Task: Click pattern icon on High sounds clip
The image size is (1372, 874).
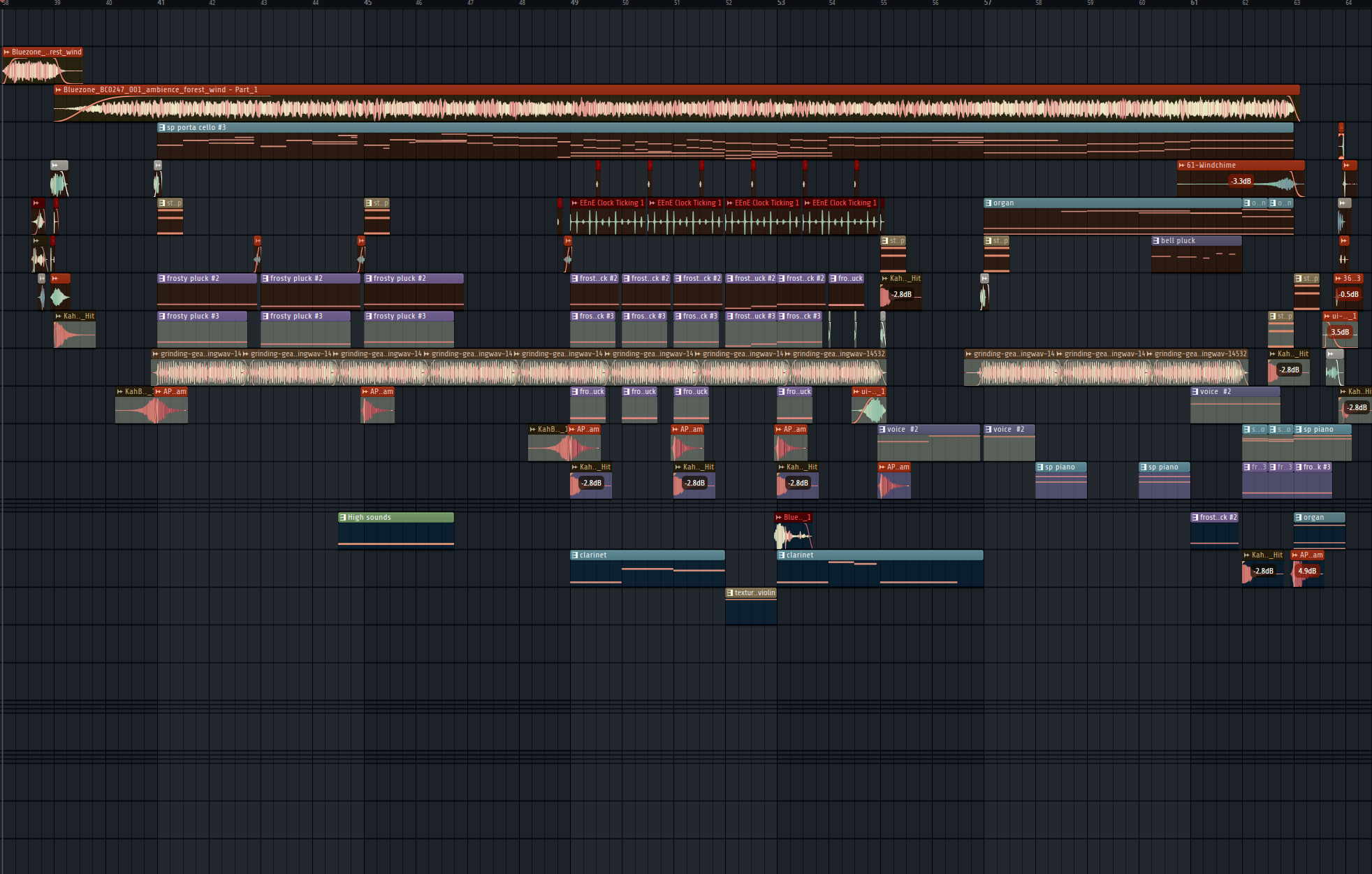Action: click(343, 518)
